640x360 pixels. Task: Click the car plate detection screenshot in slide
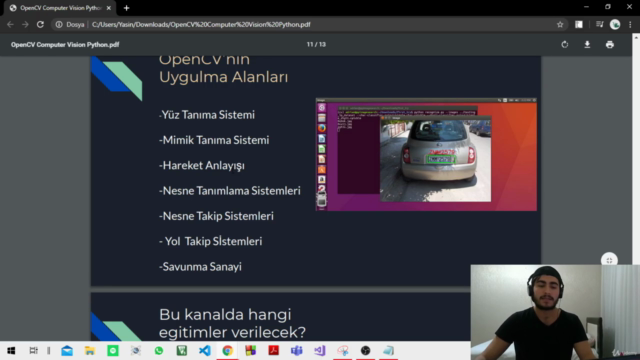(426, 154)
